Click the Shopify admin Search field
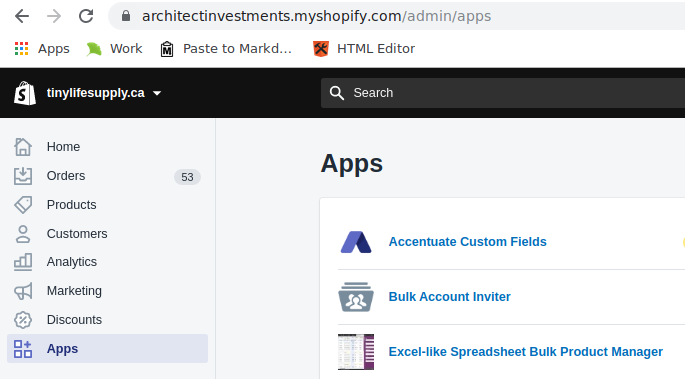The width and height of the screenshot is (685, 379). (x=503, y=93)
